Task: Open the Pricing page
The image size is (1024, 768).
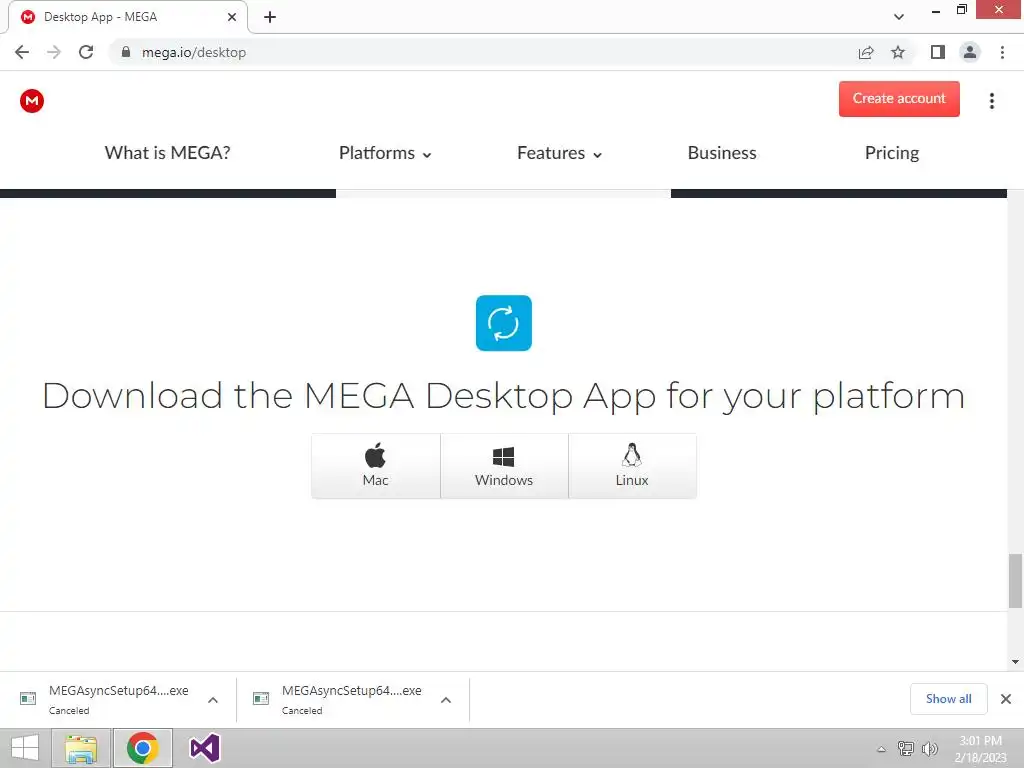Action: click(891, 153)
